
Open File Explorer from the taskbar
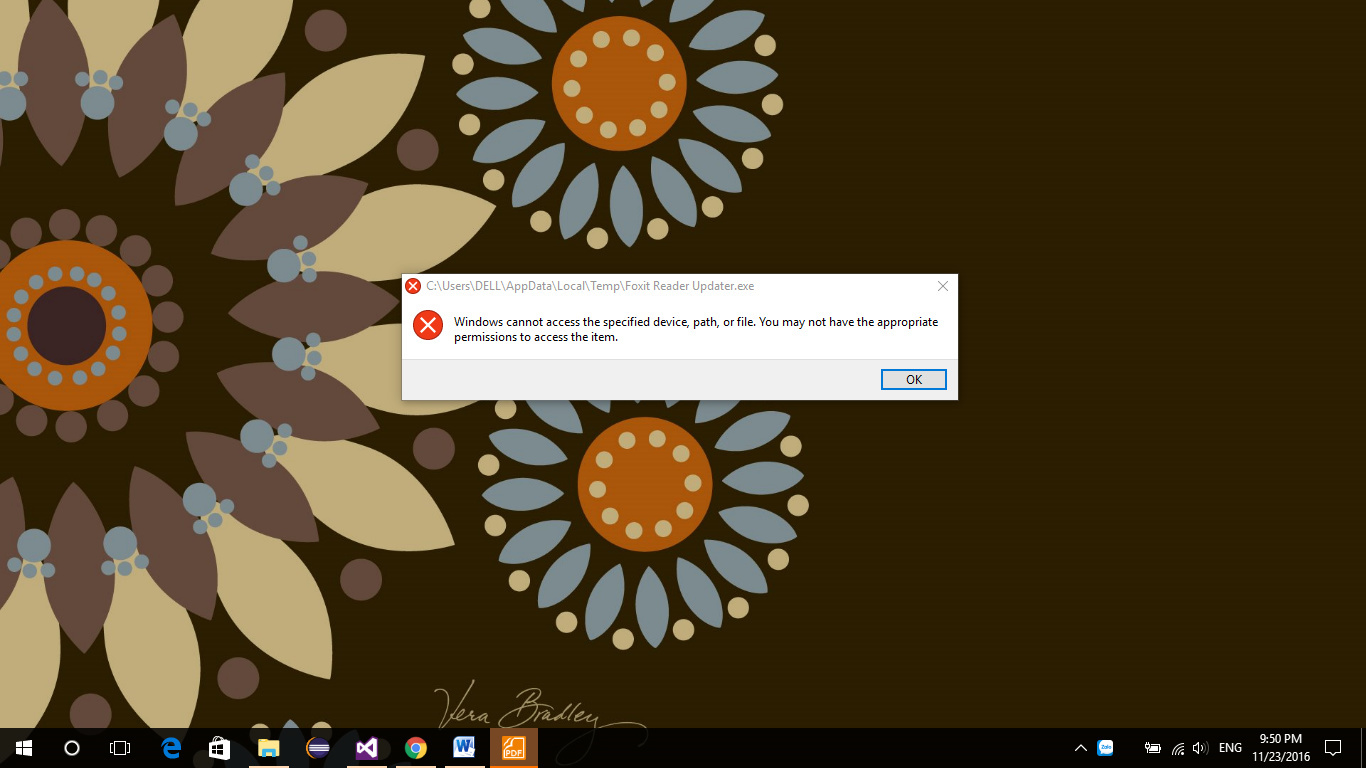(268, 748)
